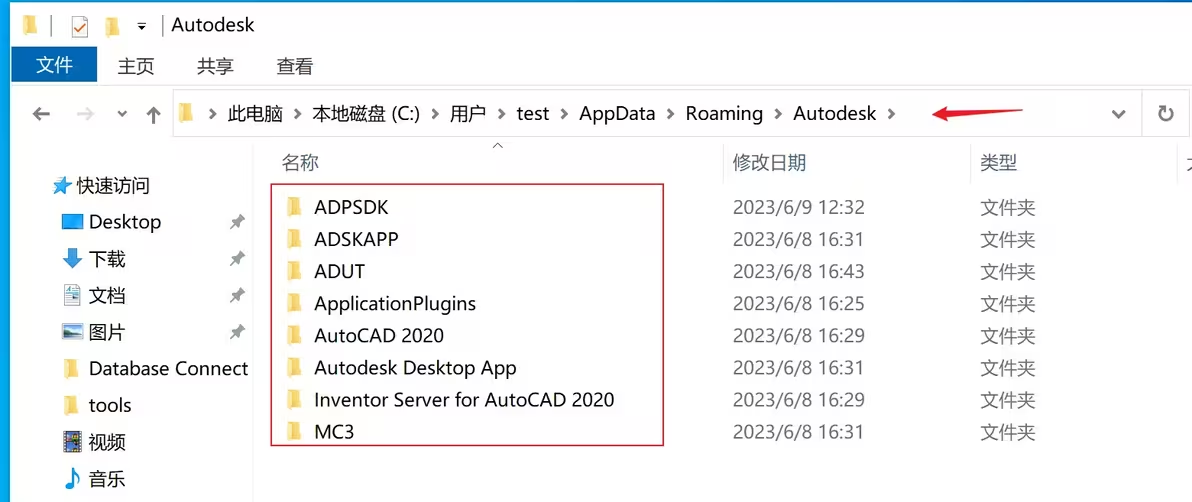Select the ADUT folder

point(339,272)
